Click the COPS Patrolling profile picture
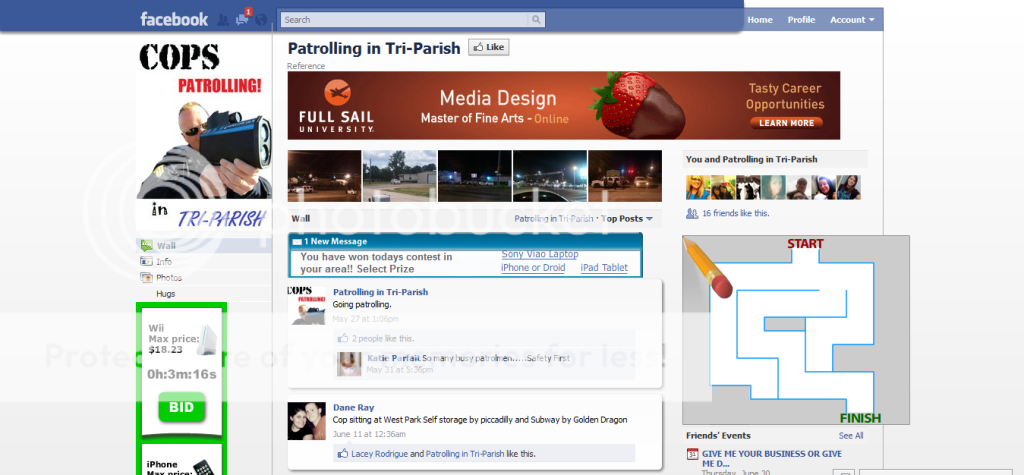The image size is (1024, 475). (x=204, y=137)
